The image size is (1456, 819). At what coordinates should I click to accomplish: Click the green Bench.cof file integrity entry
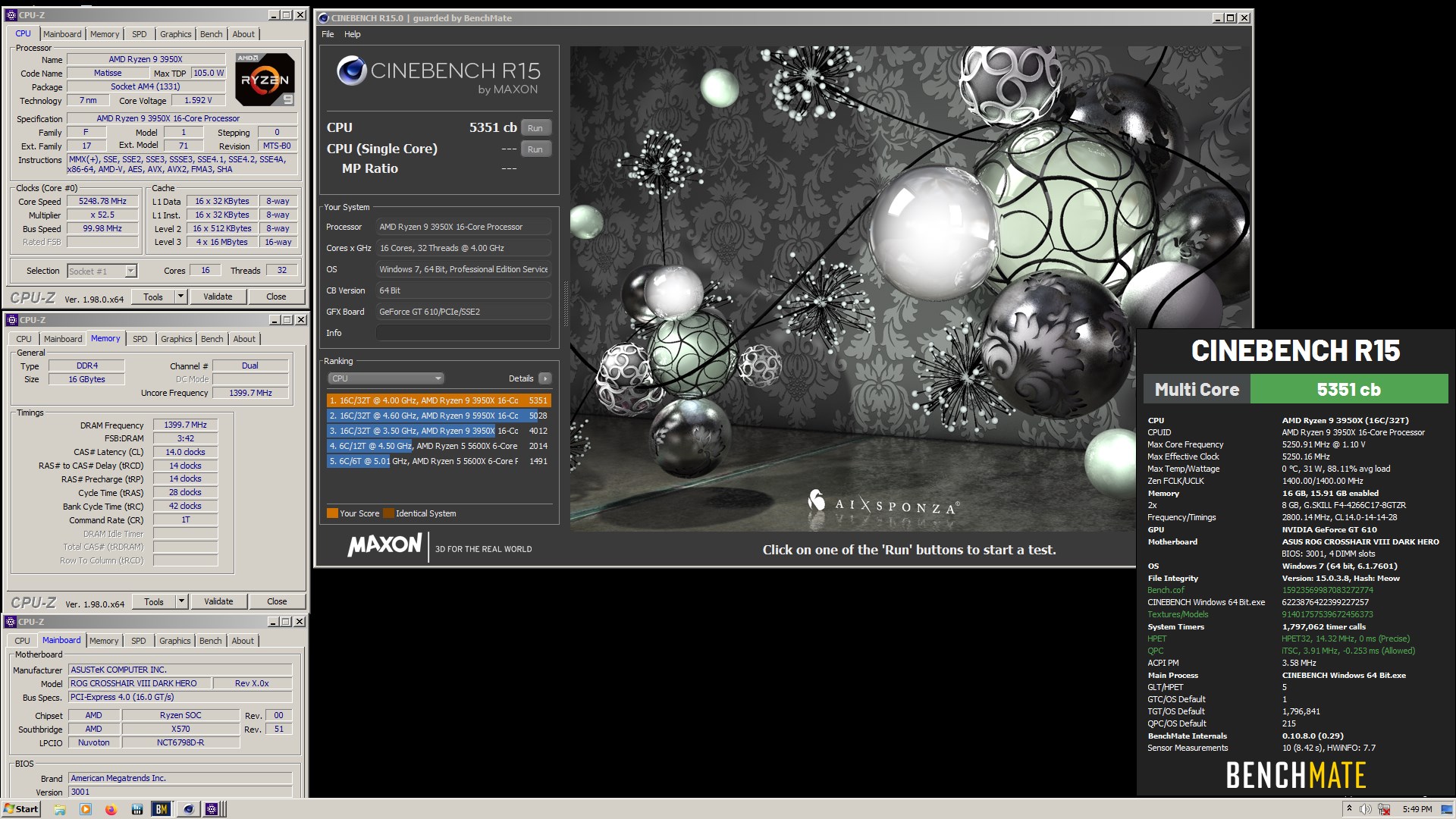click(1166, 590)
